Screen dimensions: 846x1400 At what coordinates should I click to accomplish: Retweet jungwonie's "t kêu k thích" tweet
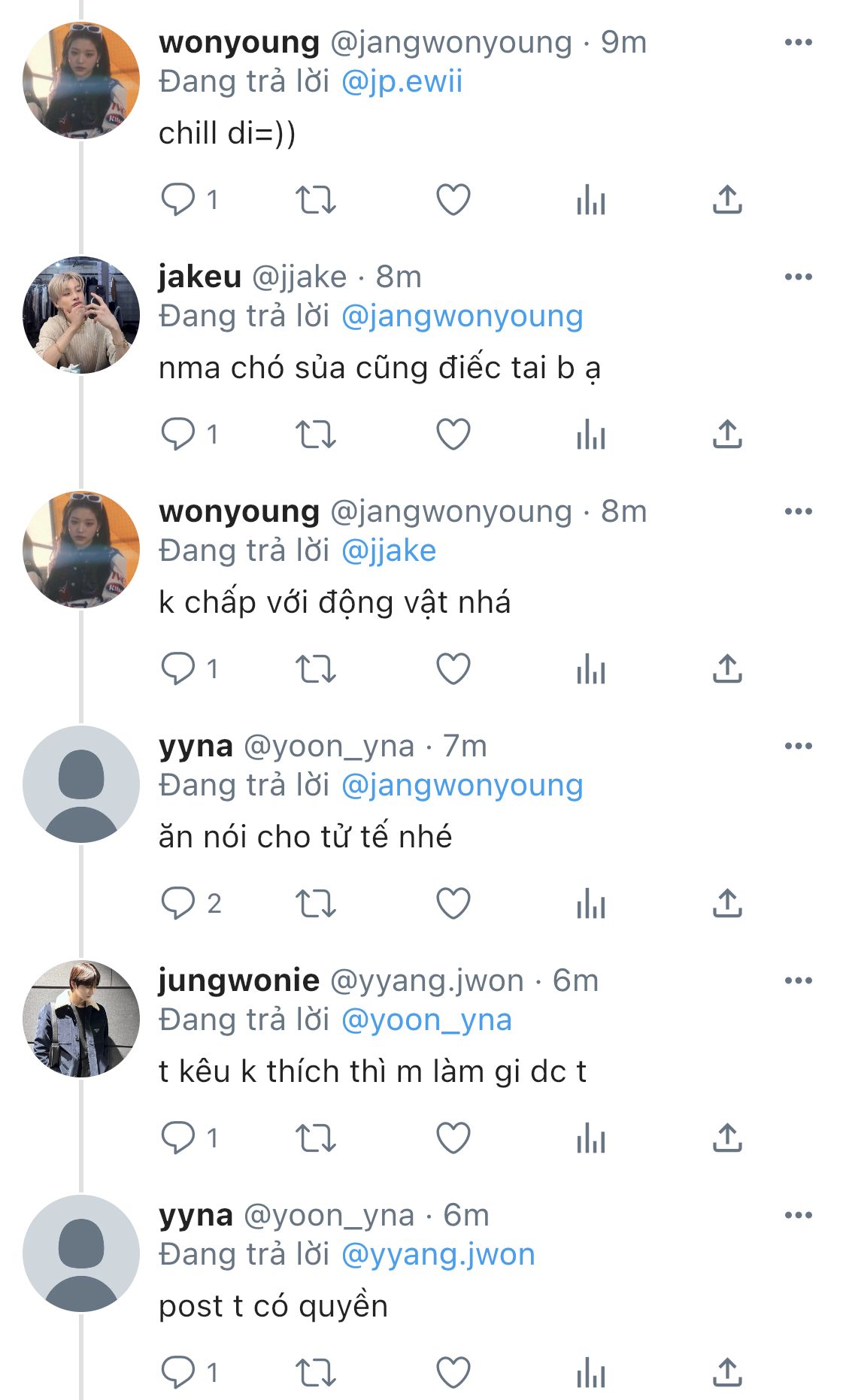tap(315, 1138)
